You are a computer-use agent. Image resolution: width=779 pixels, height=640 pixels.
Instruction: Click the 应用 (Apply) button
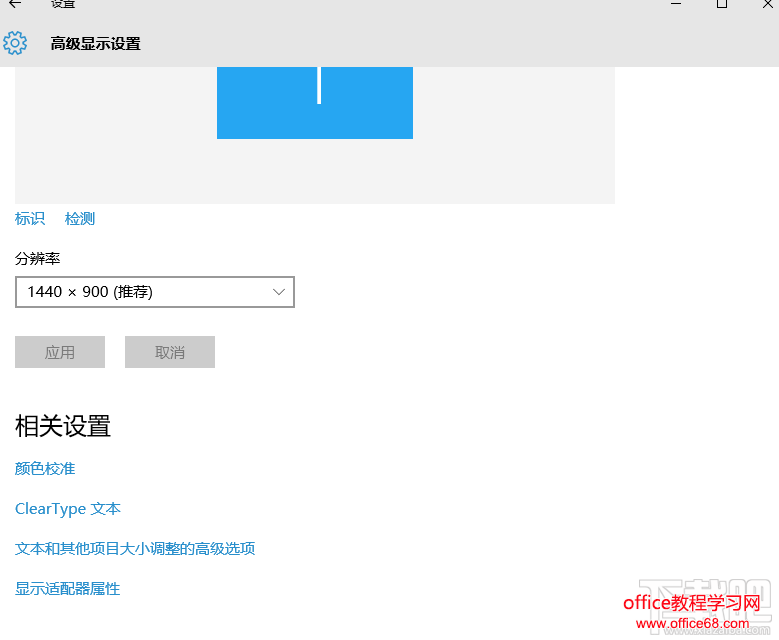click(60, 352)
